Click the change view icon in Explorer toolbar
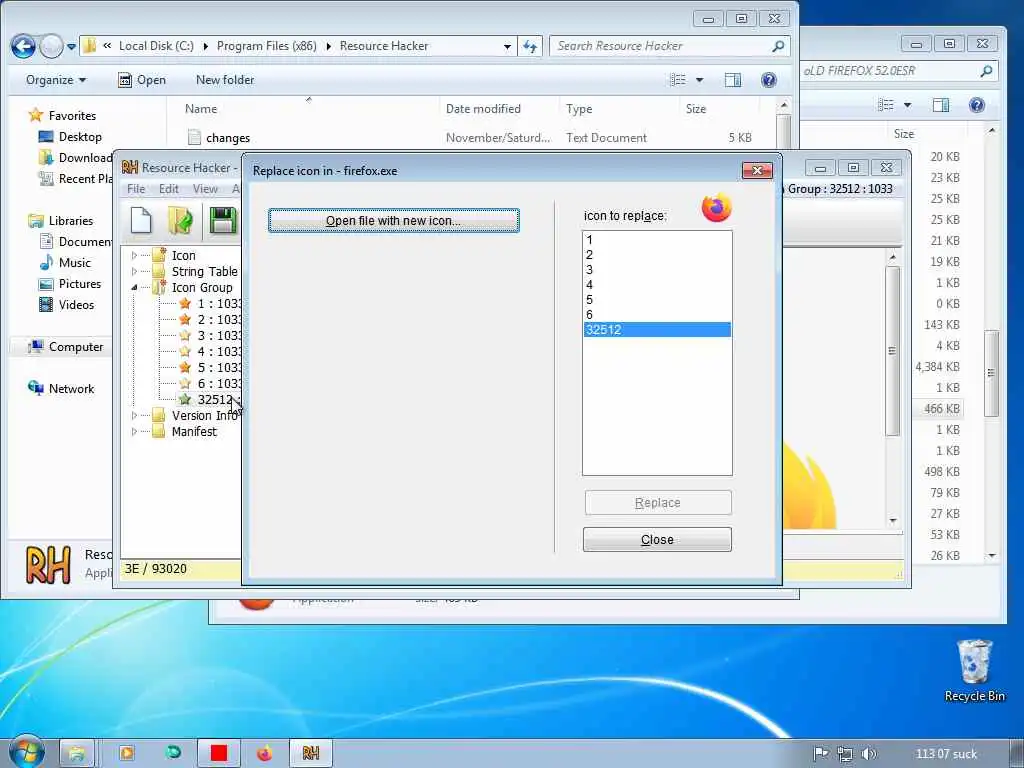 point(678,80)
